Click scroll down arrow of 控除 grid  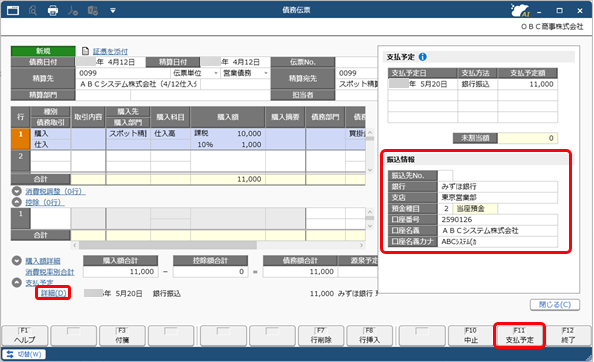point(370,226)
